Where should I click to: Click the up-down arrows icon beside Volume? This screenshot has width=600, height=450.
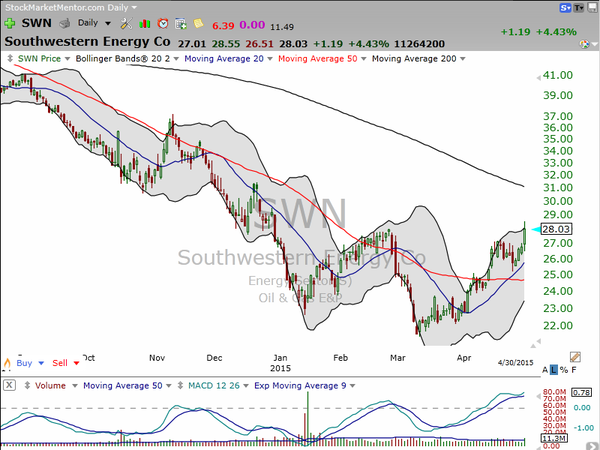click(x=27, y=385)
